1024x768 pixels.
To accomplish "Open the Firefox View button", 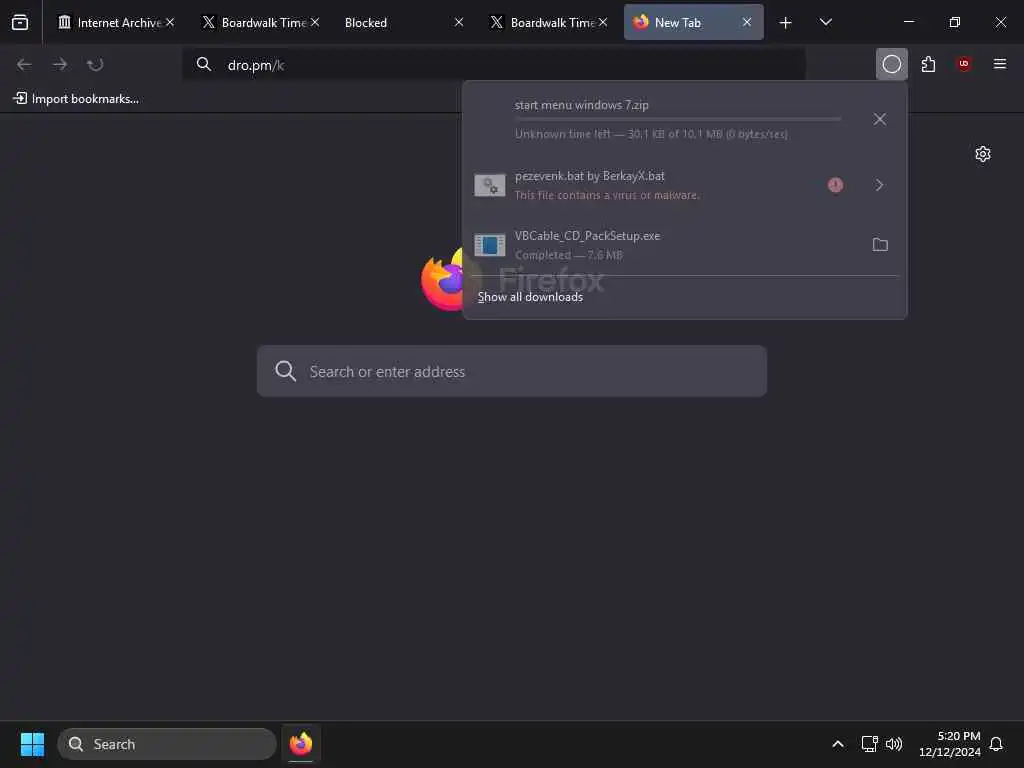I will [20, 22].
